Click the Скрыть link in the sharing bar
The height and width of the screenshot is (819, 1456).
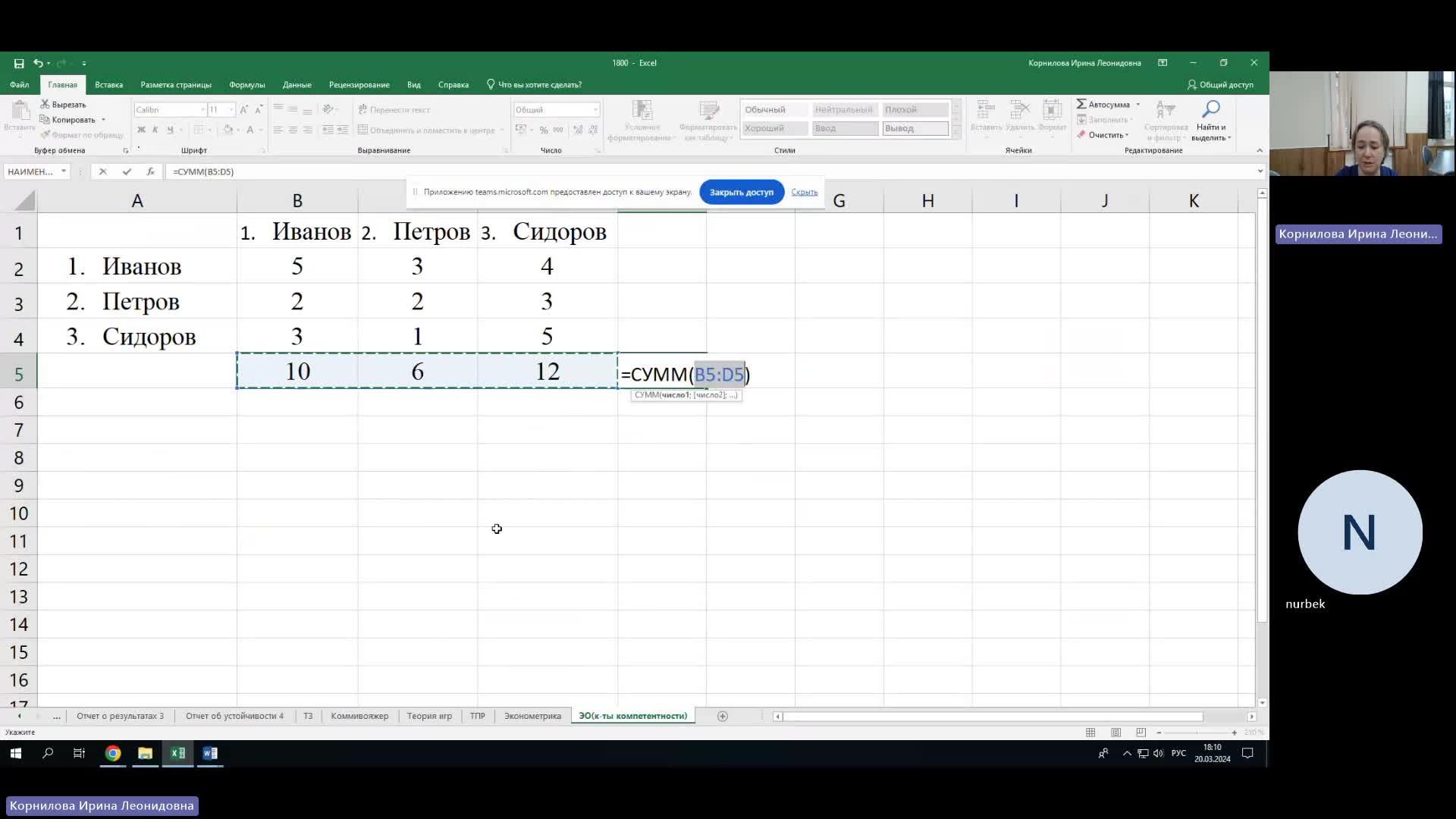point(804,192)
